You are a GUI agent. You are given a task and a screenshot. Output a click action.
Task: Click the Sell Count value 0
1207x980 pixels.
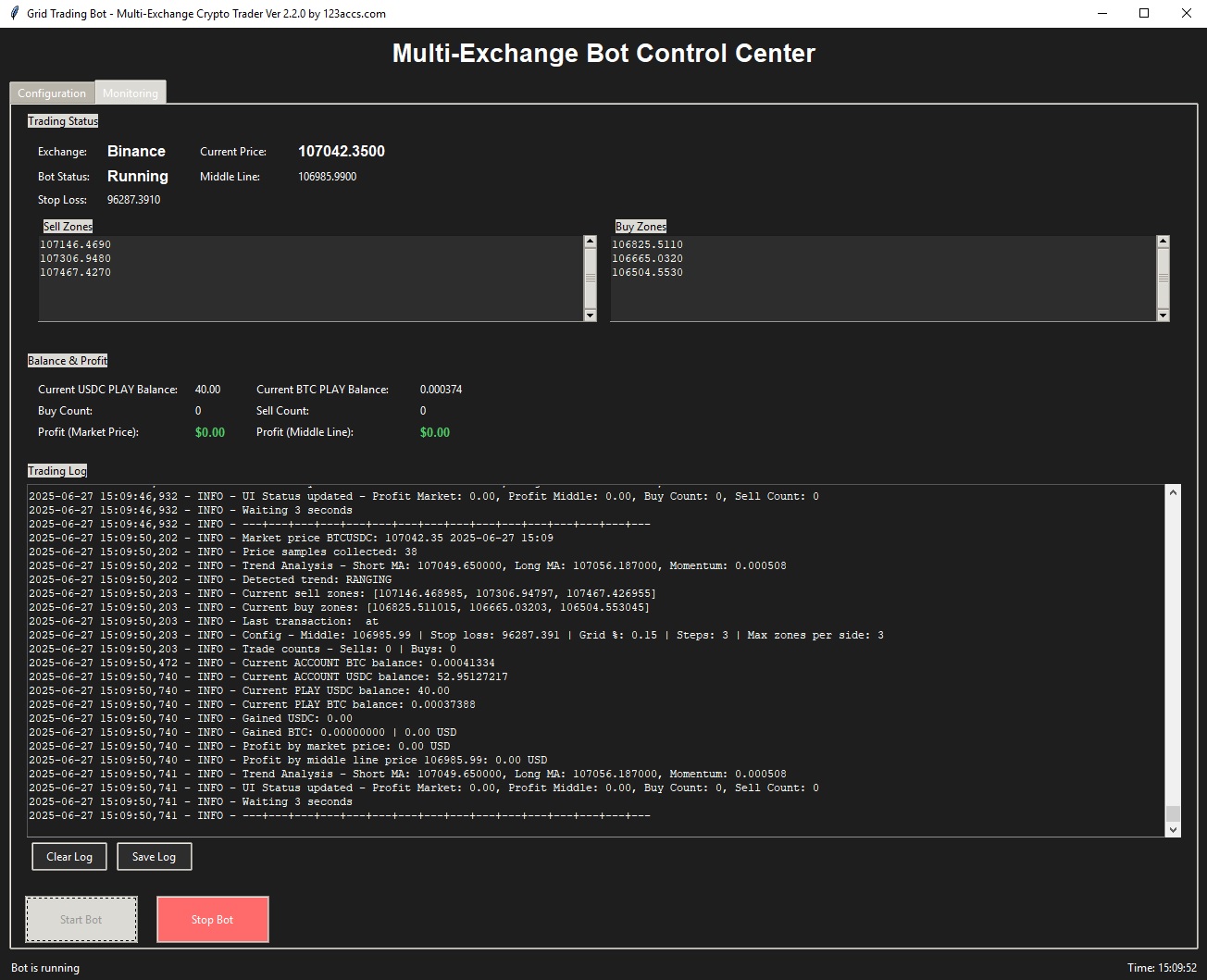(x=423, y=410)
